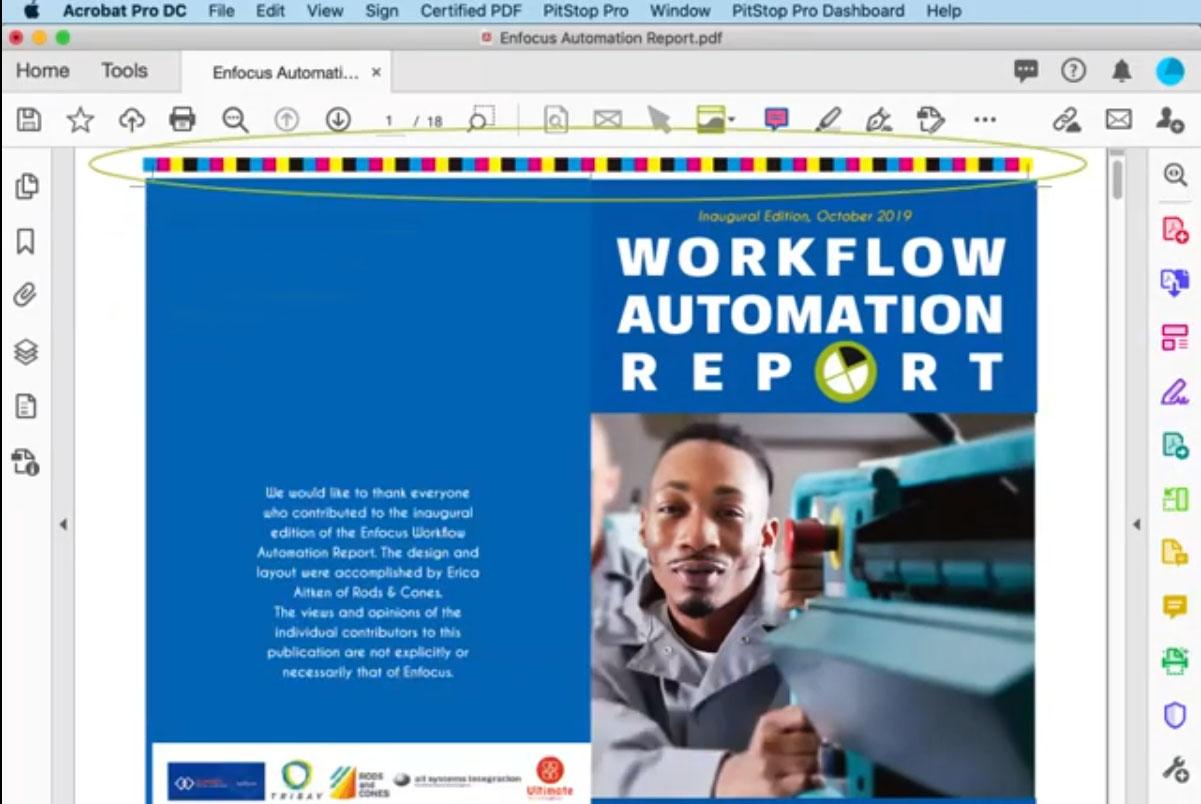Save the file using the floppy disk icon
Image resolution: width=1201 pixels, height=804 pixels.
pyautogui.click(x=29, y=120)
